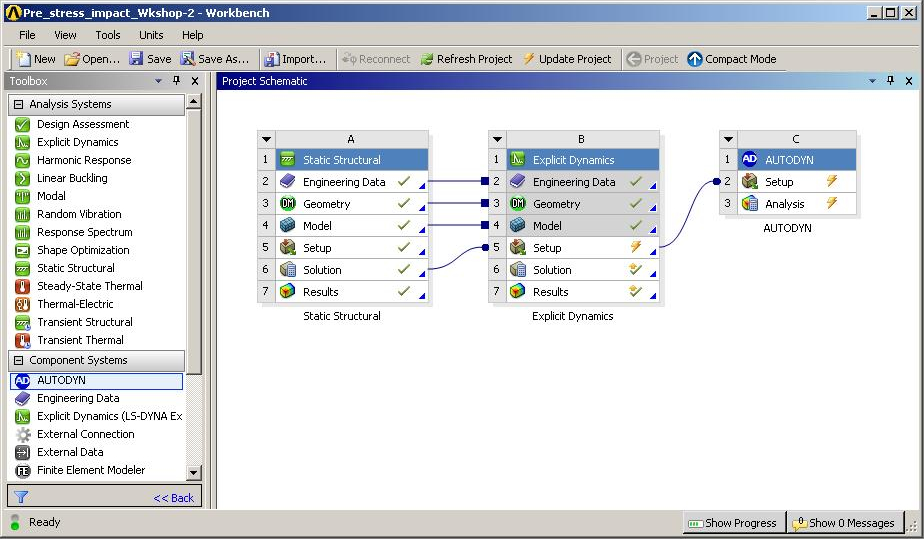This screenshot has height=539, width=924.
Task: Select Finite Element Modeler icon
Action: click(x=22, y=471)
